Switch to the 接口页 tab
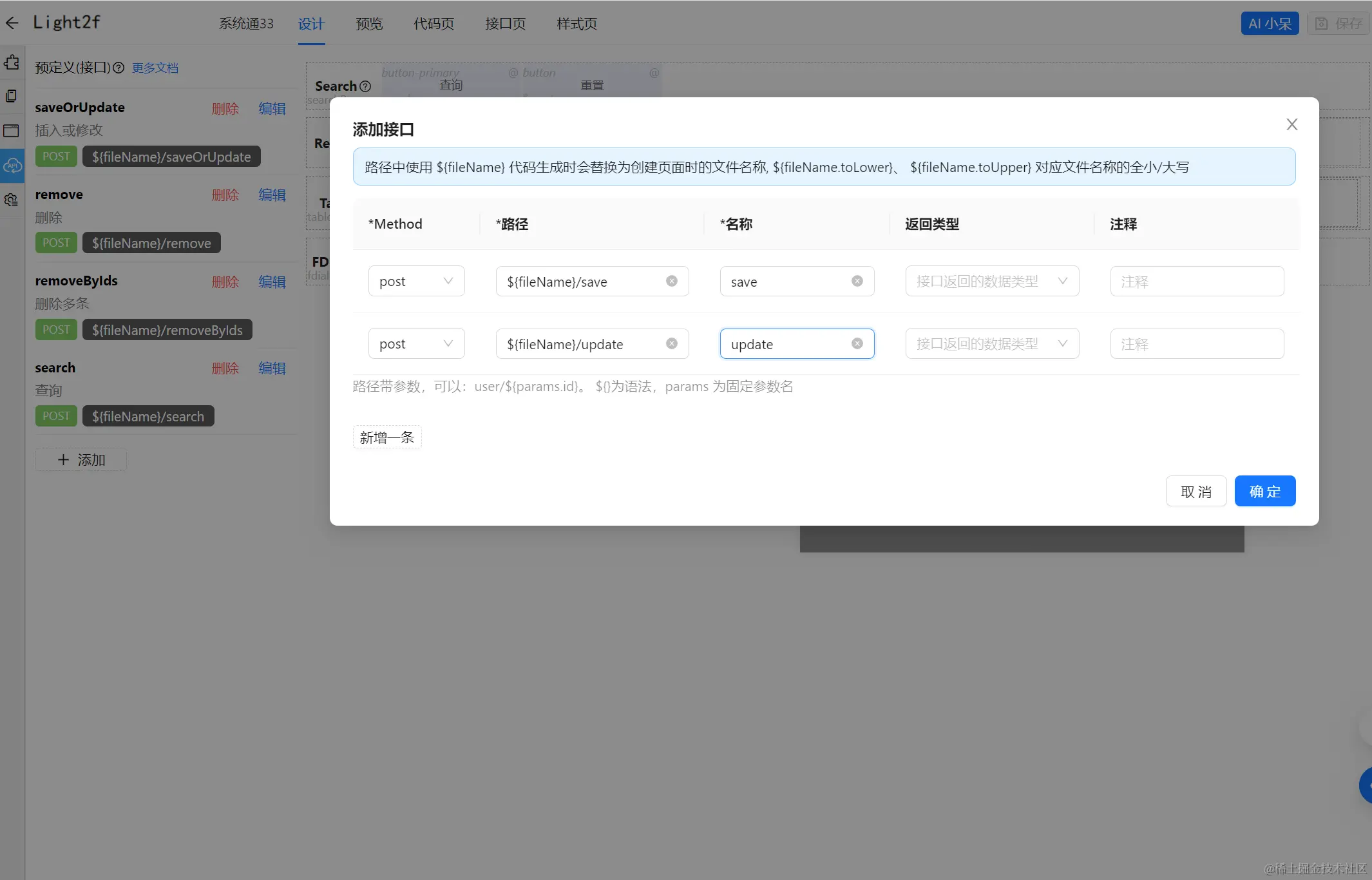The height and width of the screenshot is (880, 1372). tap(506, 24)
